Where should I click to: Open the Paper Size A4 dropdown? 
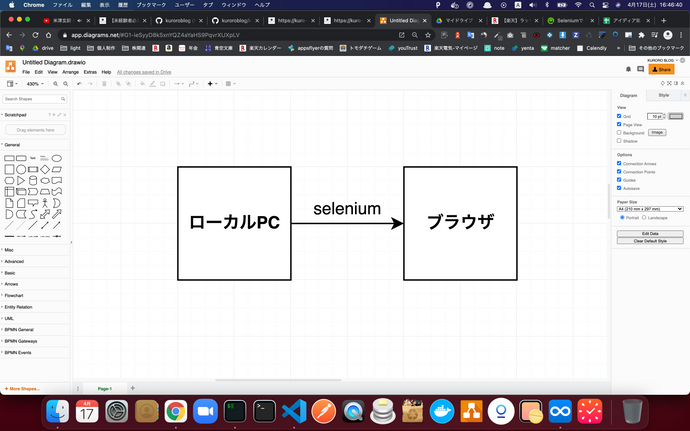coord(650,209)
